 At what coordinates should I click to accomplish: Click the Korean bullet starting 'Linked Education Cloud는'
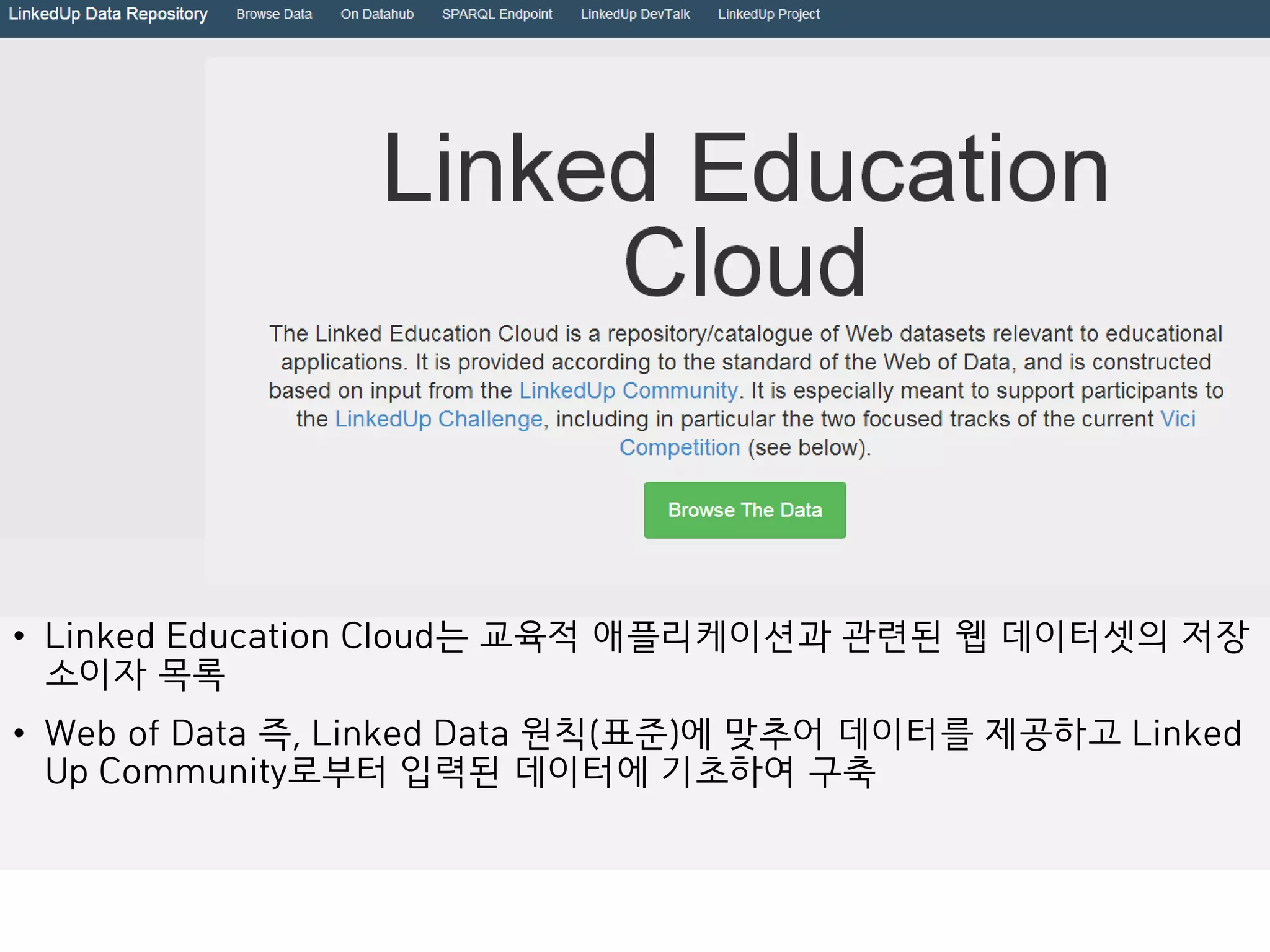647,654
